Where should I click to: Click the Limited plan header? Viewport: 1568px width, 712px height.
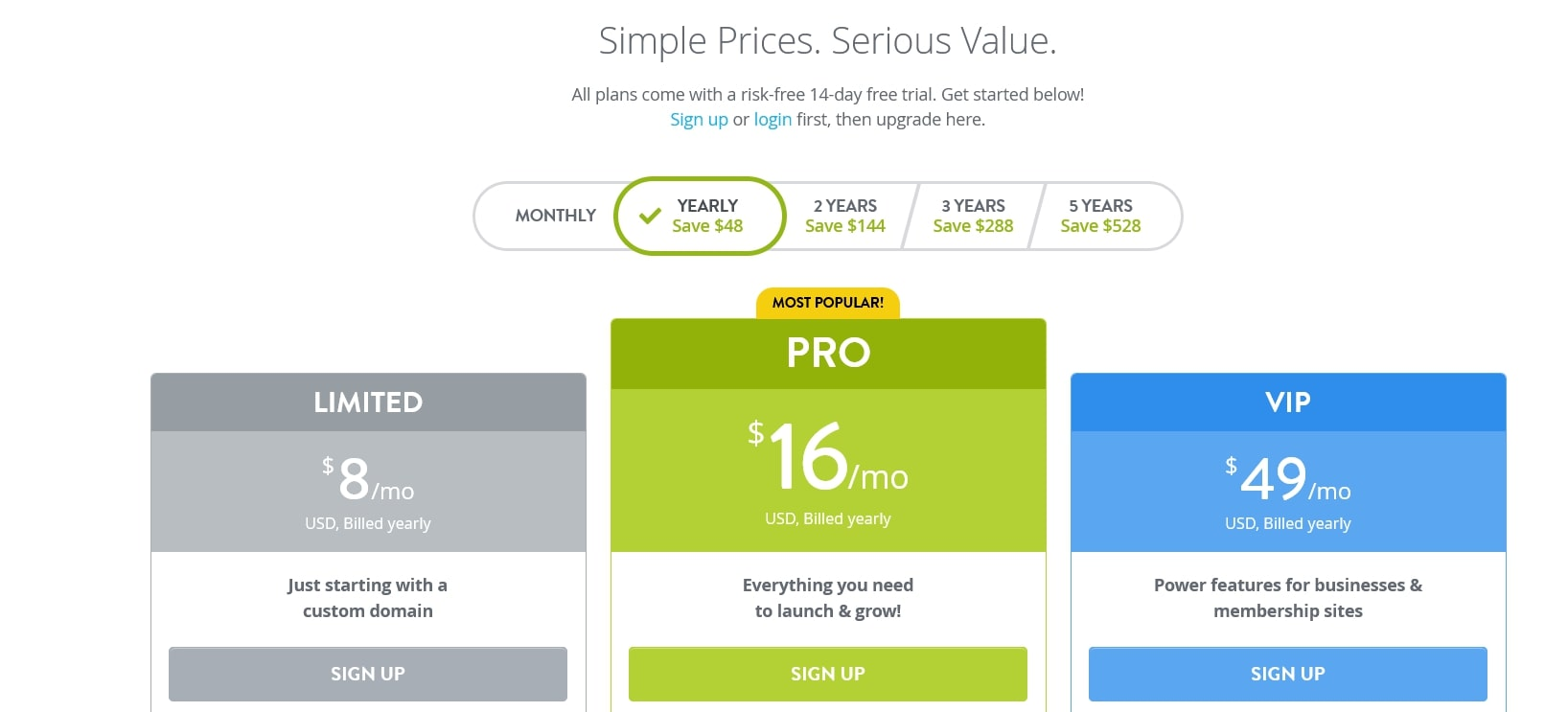point(368,402)
